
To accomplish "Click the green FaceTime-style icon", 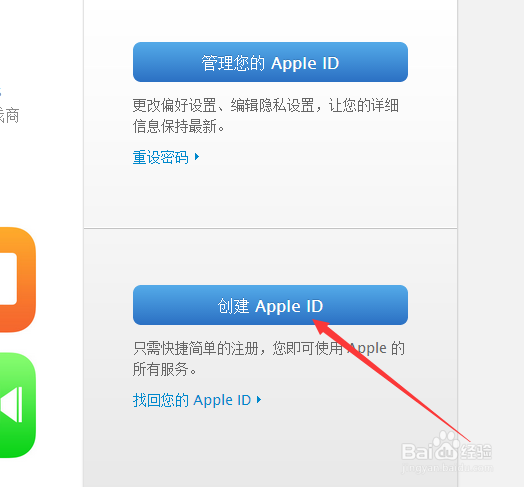I will coord(17,405).
